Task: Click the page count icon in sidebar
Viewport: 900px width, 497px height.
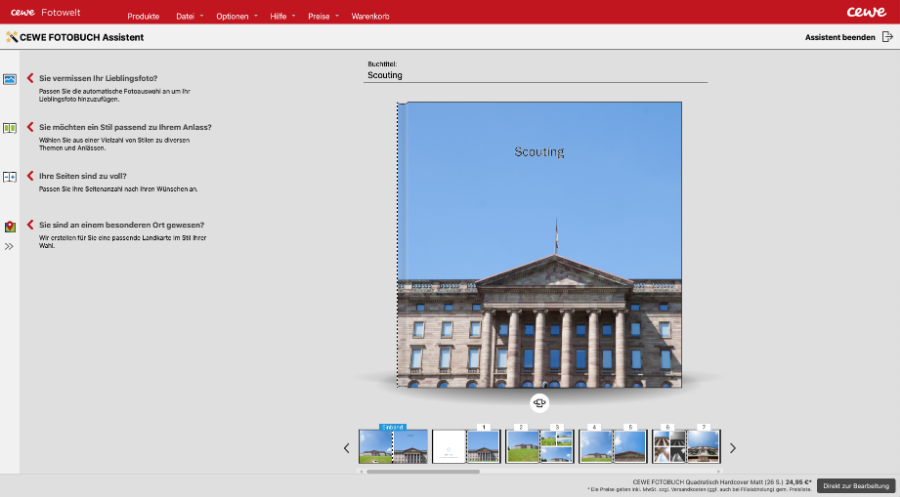Action: pos(10,177)
